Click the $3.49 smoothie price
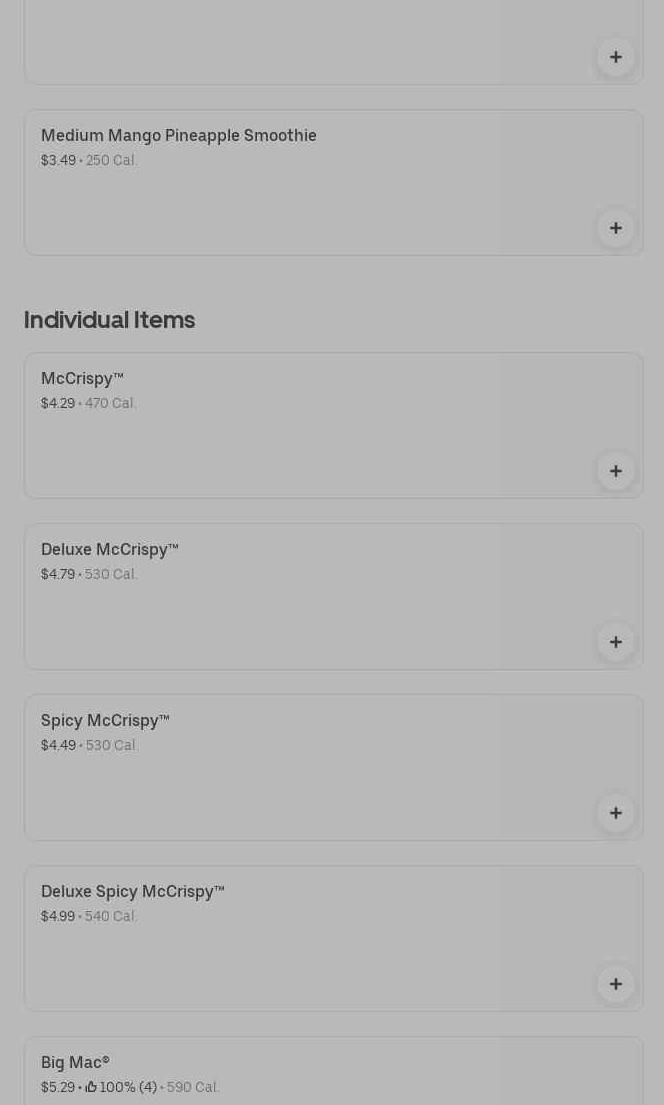 tap(58, 160)
